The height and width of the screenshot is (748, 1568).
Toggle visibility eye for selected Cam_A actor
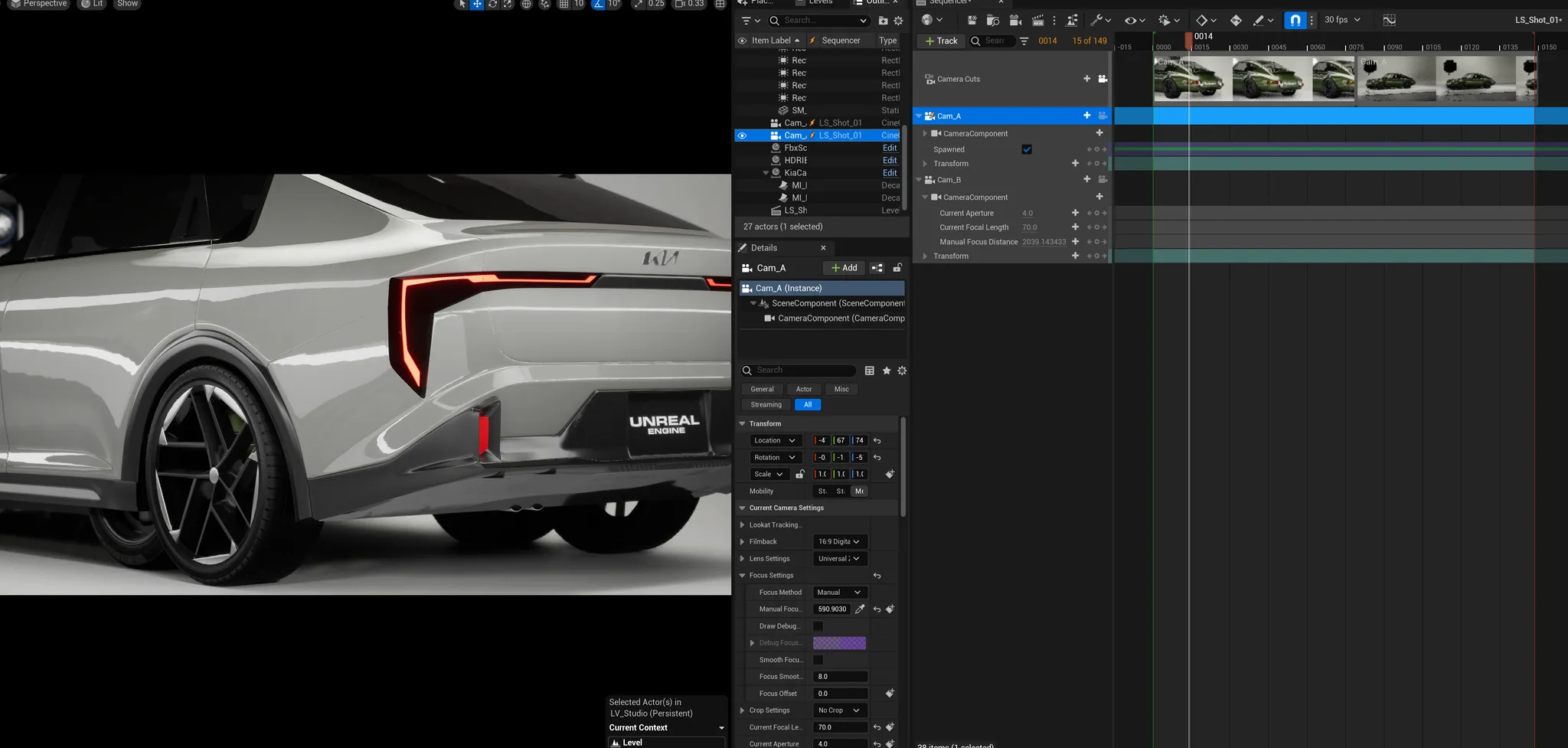pyautogui.click(x=742, y=136)
